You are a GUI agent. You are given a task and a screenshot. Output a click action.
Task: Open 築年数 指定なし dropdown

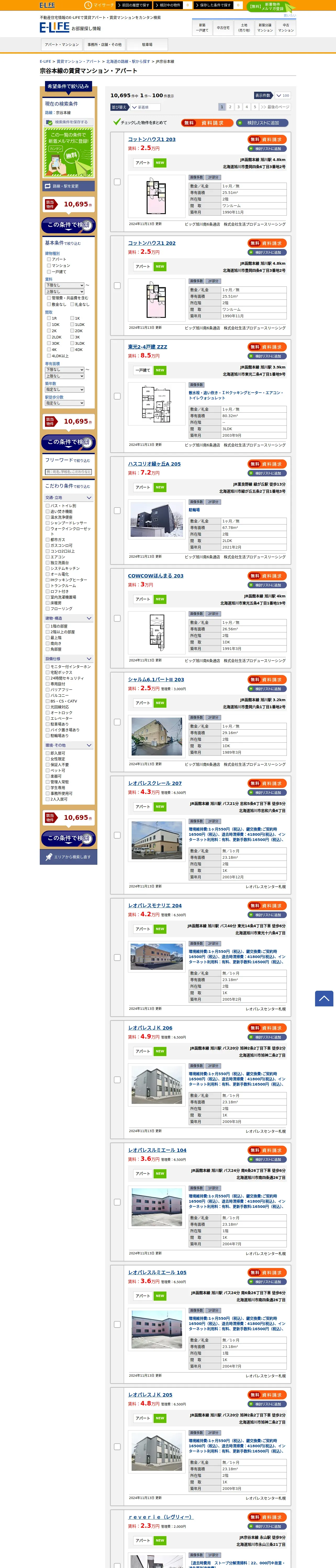coord(65,390)
